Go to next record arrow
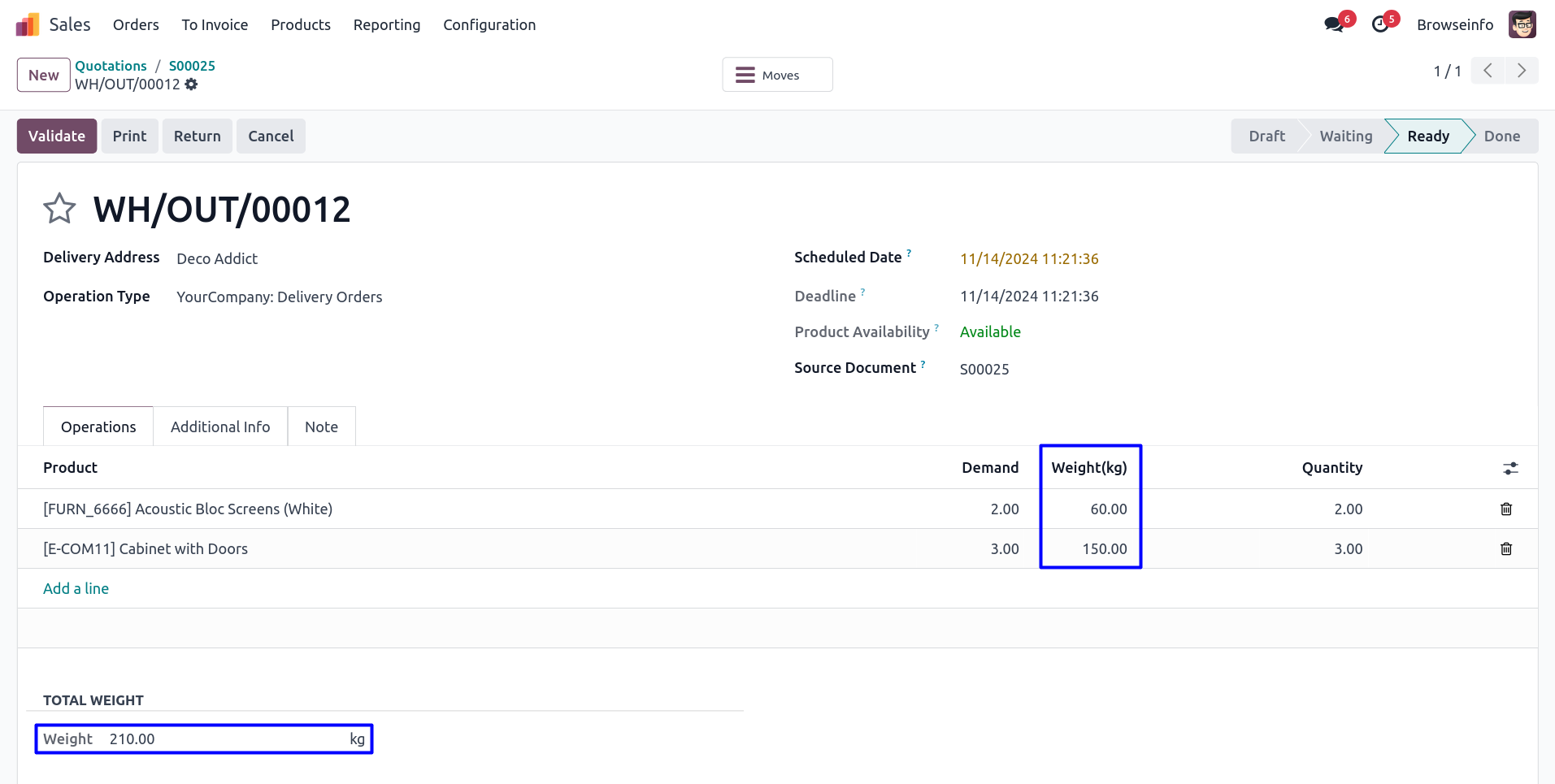The height and width of the screenshot is (784, 1555). coord(1521,71)
